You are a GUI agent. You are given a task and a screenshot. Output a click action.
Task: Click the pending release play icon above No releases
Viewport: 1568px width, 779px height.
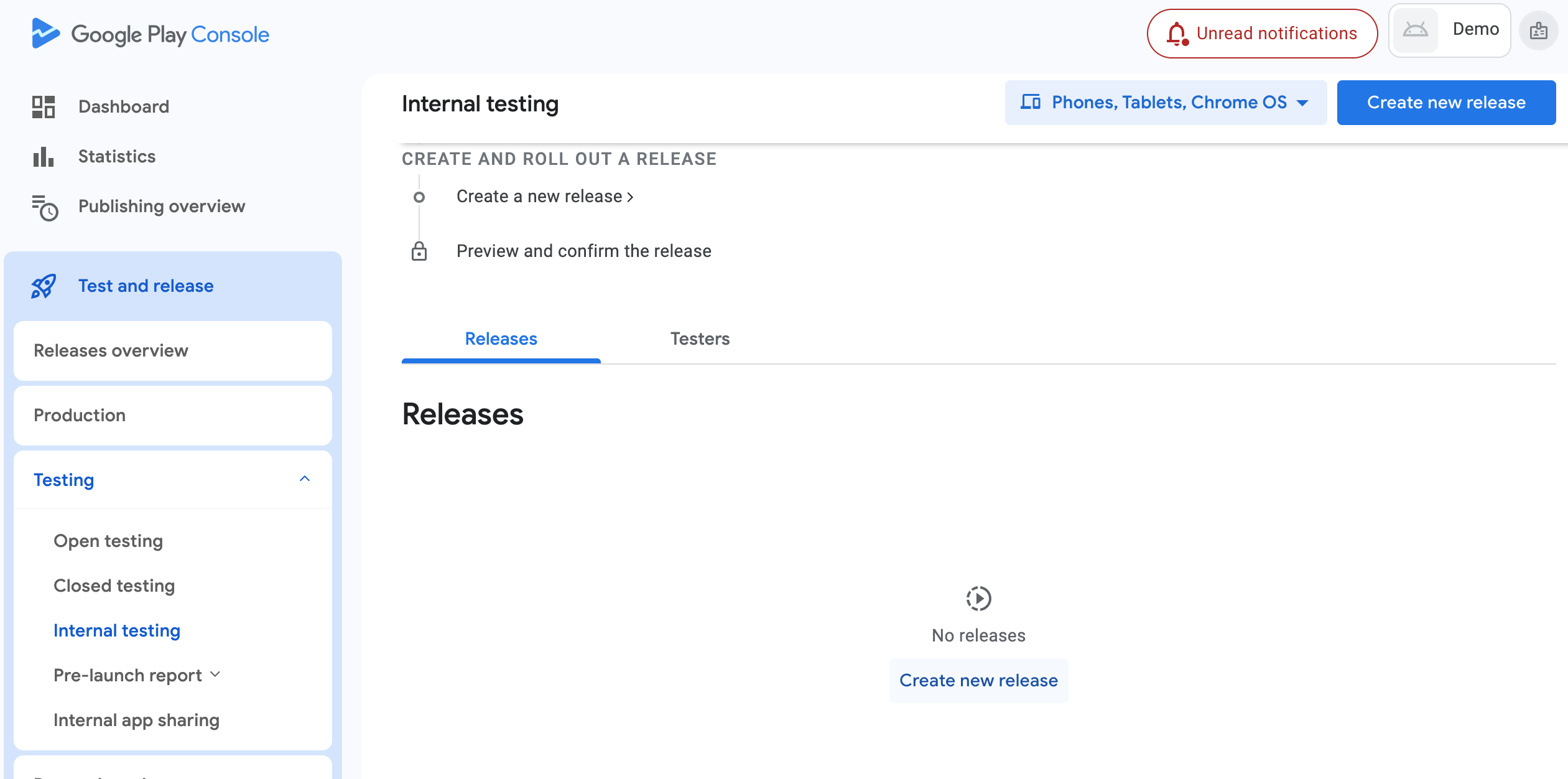[x=978, y=598]
